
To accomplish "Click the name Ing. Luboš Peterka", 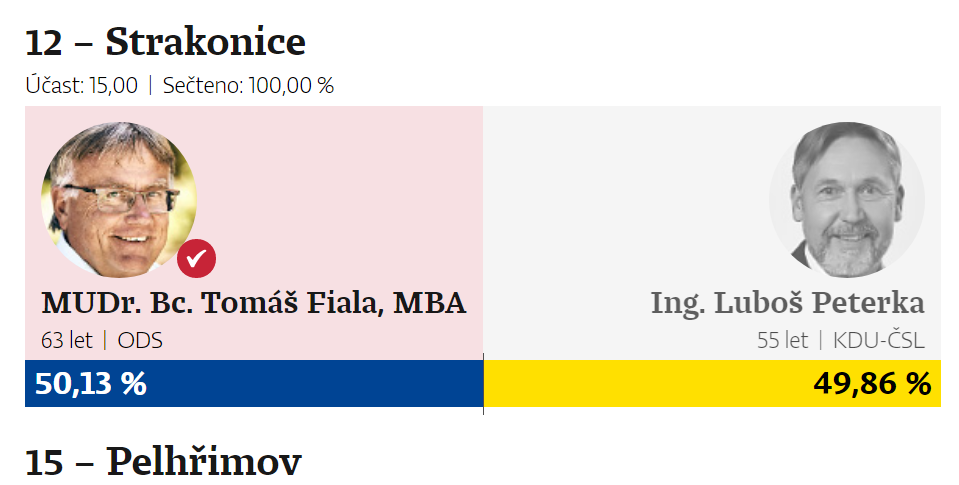I will click(787, 303).
